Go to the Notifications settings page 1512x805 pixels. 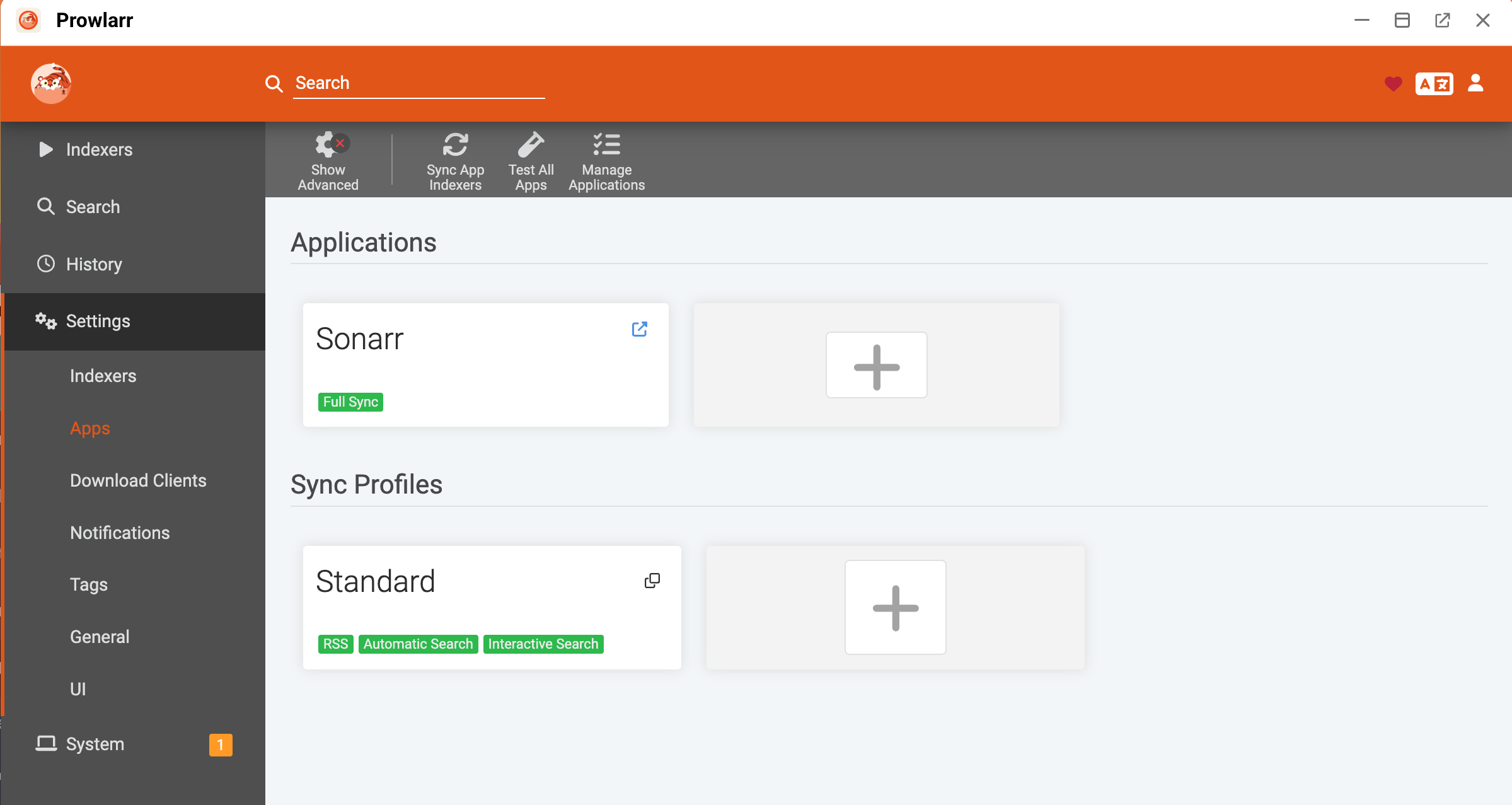tap(120, 533)
